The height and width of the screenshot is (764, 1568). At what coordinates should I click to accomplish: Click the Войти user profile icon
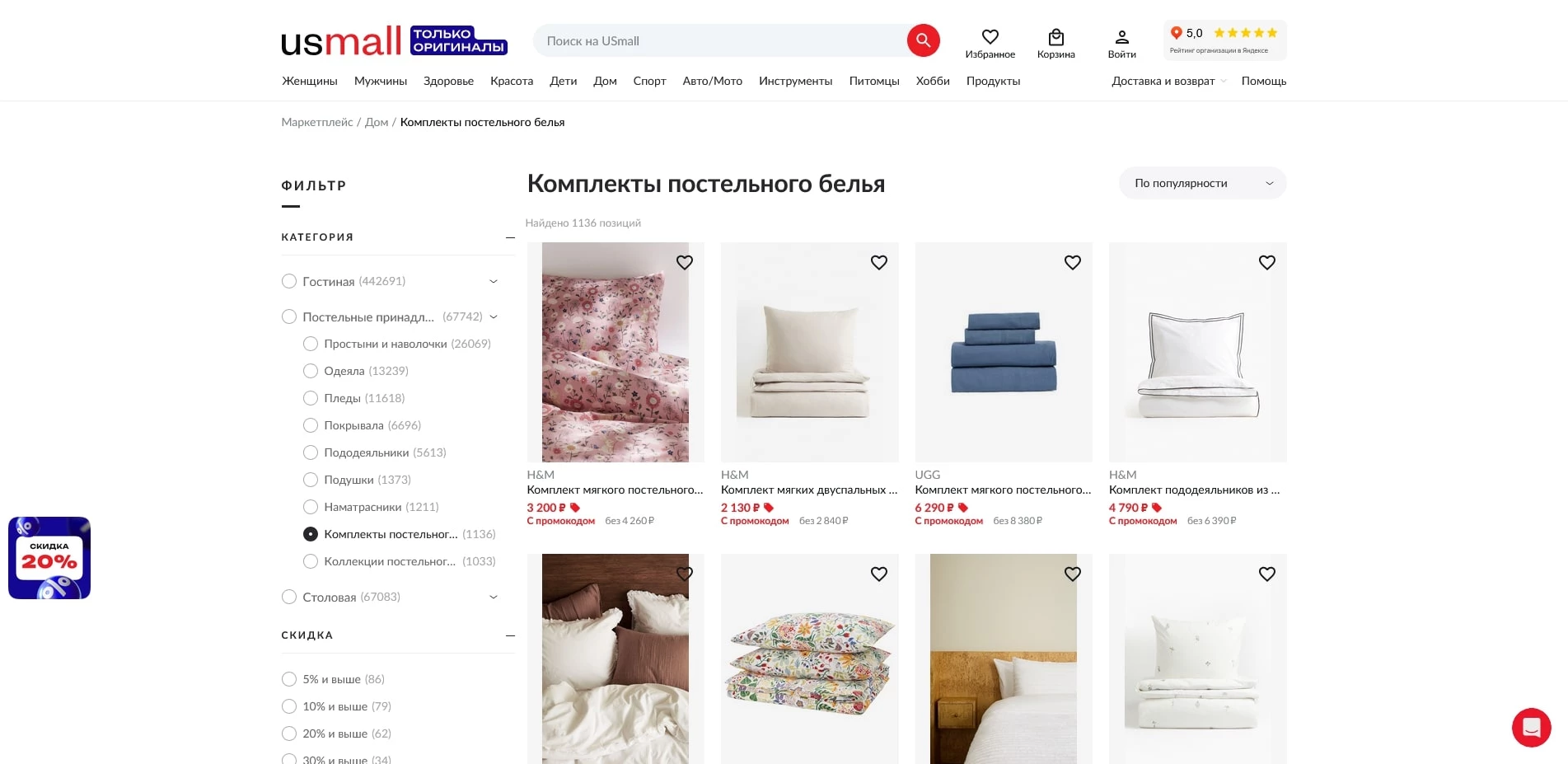tap(1121, 37)
